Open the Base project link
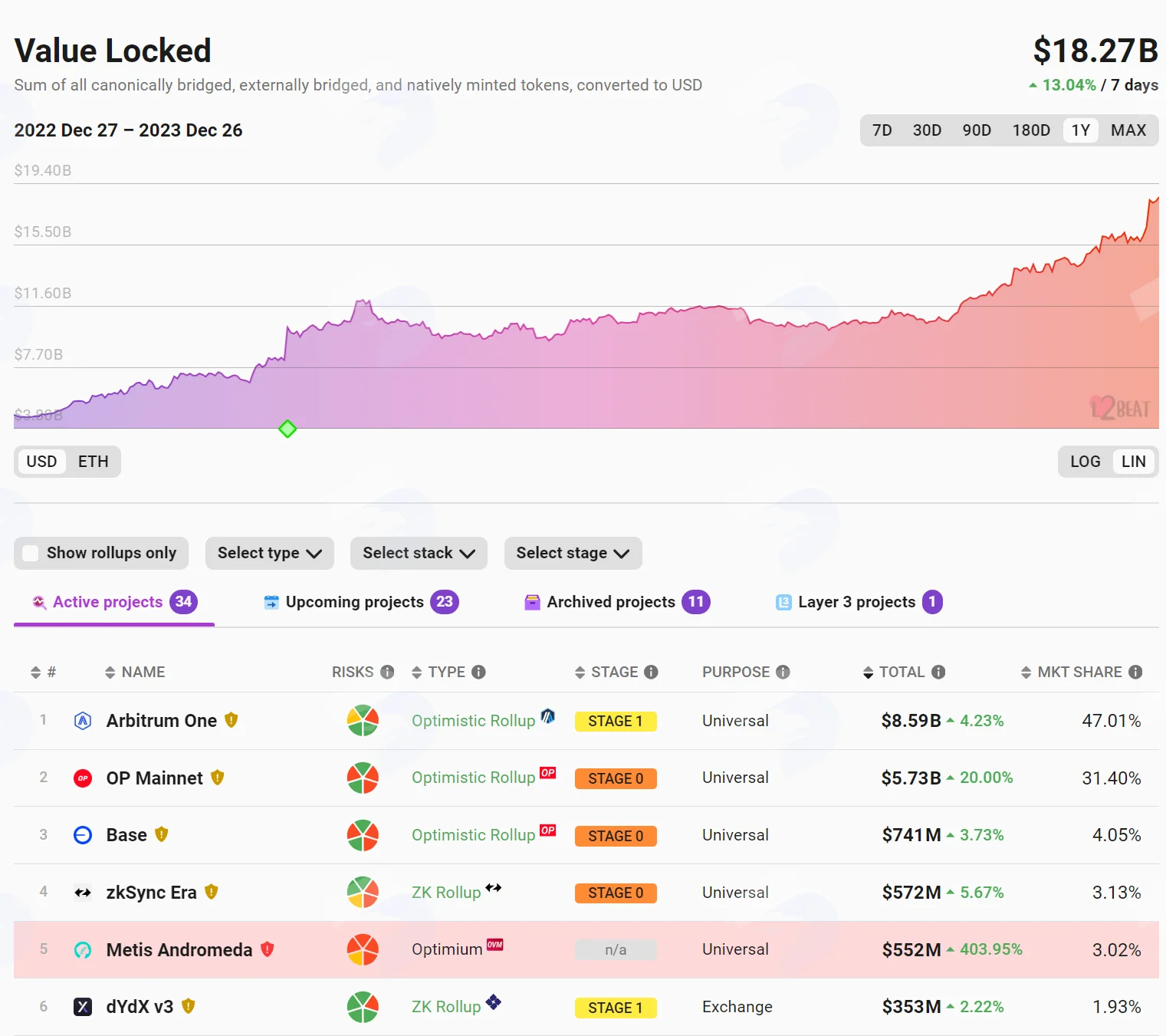Viewport: 1166px width, 1036px height. [126, 835]
